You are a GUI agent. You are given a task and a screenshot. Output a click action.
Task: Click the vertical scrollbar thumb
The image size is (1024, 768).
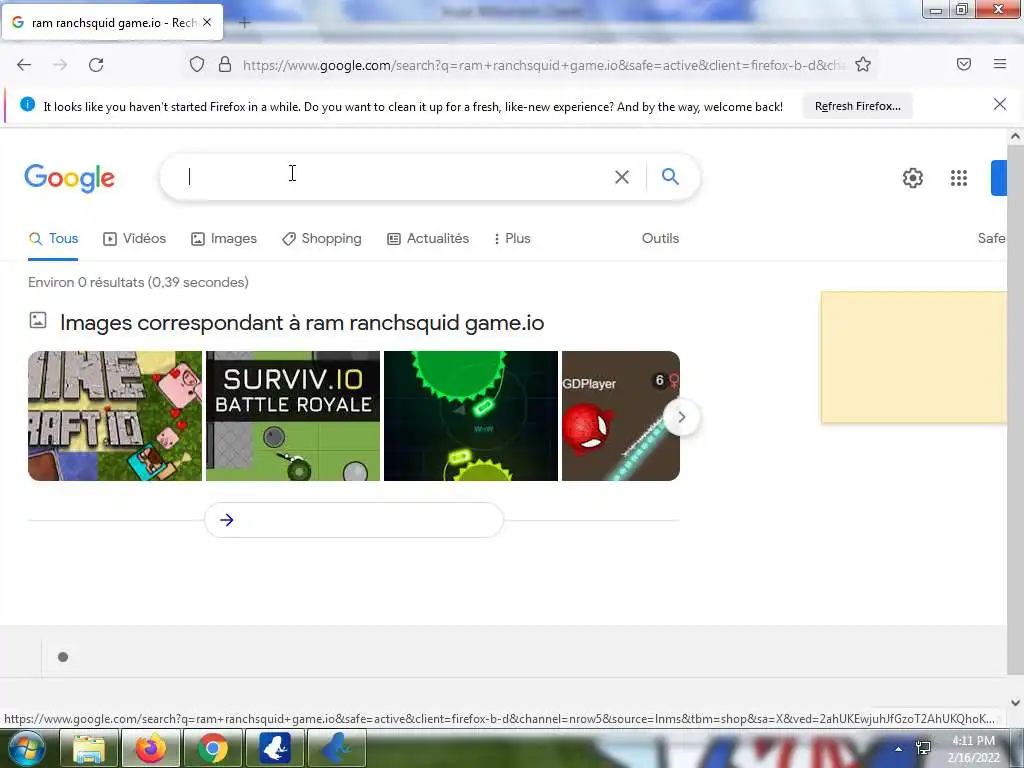point(1015,409)
